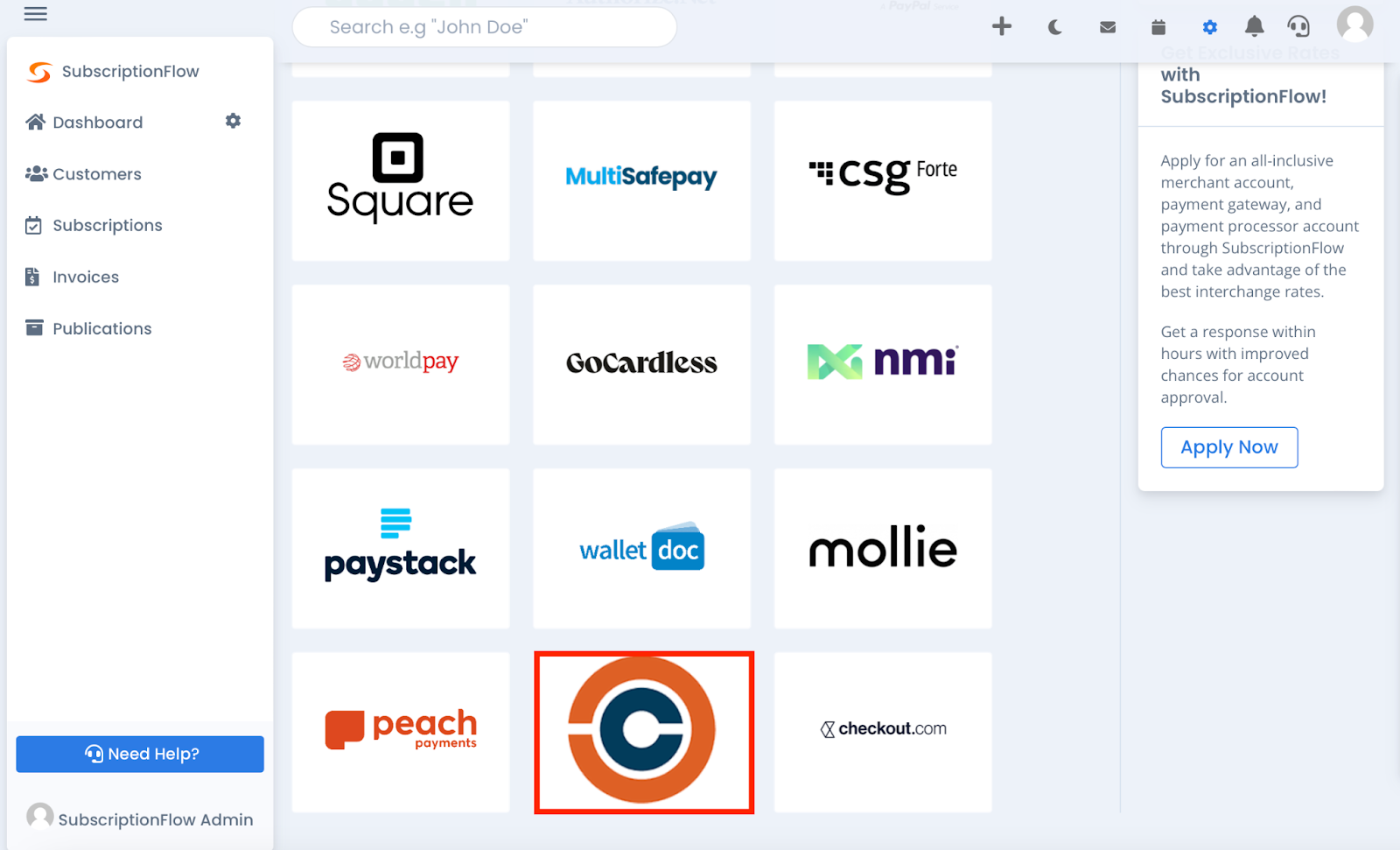Toggle dark mode moon icon
The width and height of the screenshot is (1400, 850).
pos(1055,27)
